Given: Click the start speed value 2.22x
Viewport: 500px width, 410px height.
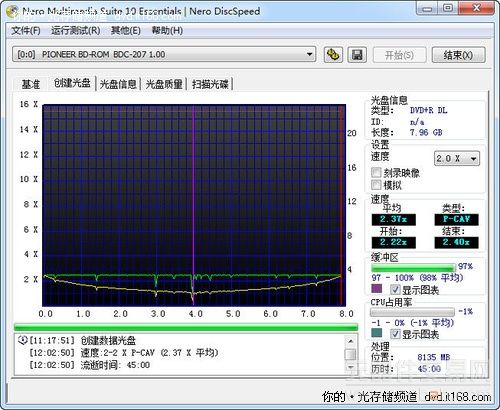Looking at the screenshot, I should (394, 242).
